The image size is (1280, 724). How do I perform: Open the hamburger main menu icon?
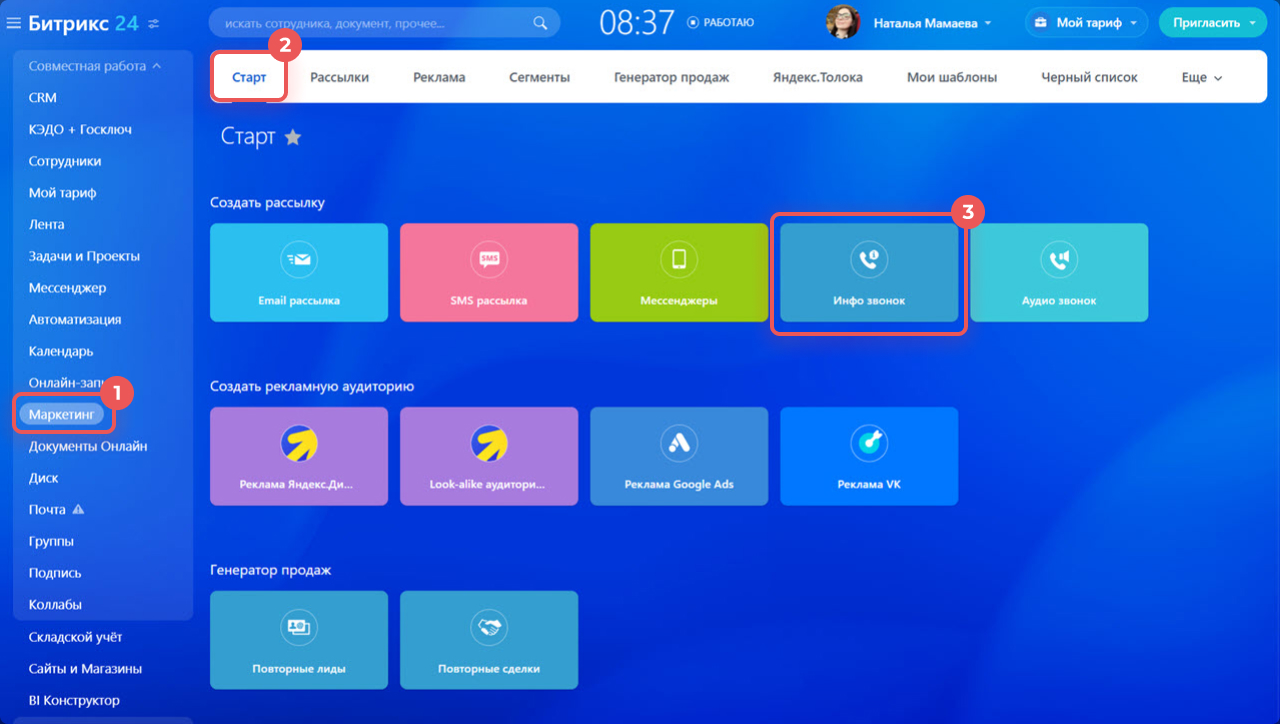click(x=13, y=22)
